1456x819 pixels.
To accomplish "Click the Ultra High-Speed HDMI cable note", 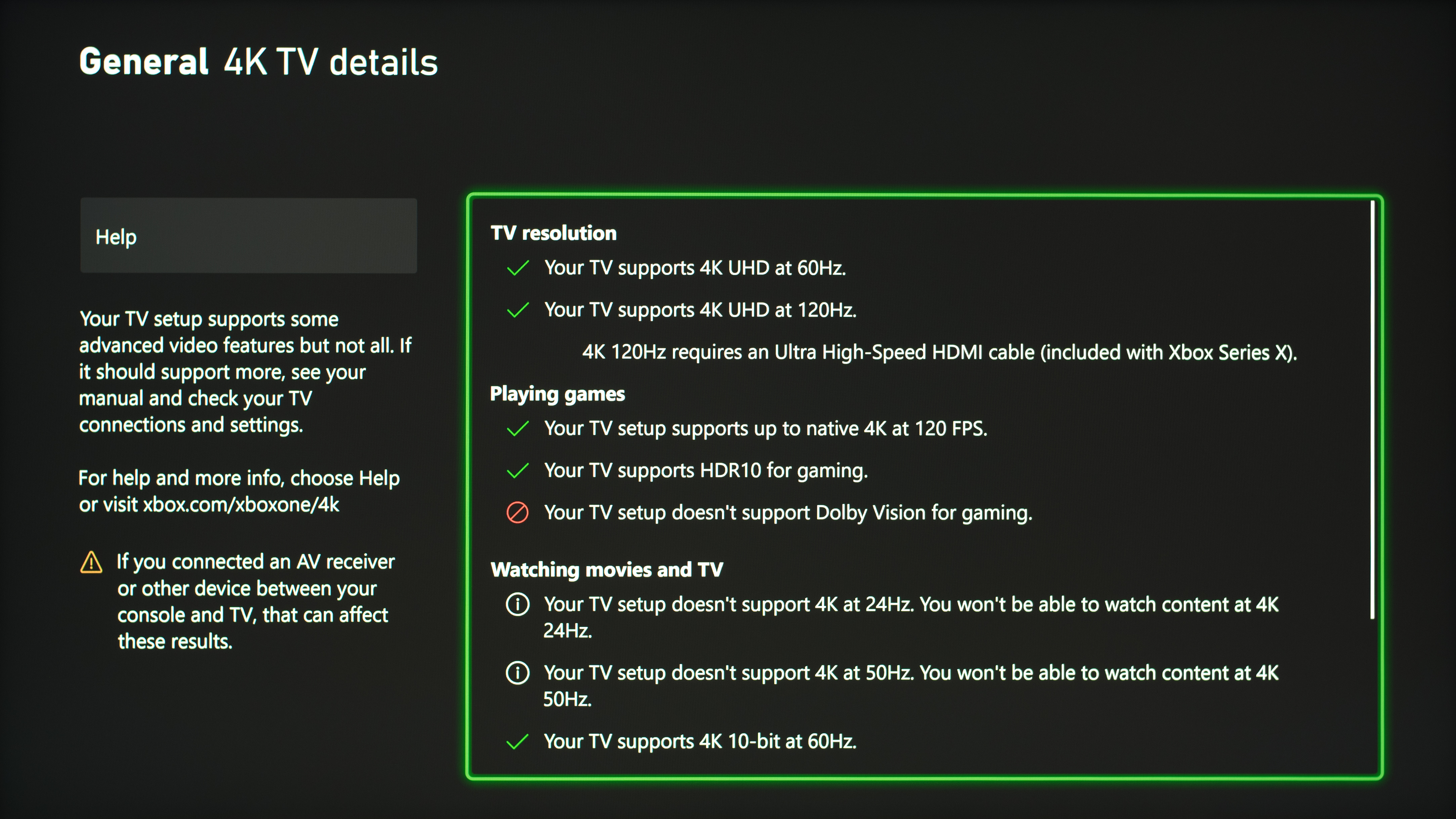I will [940, 352].
